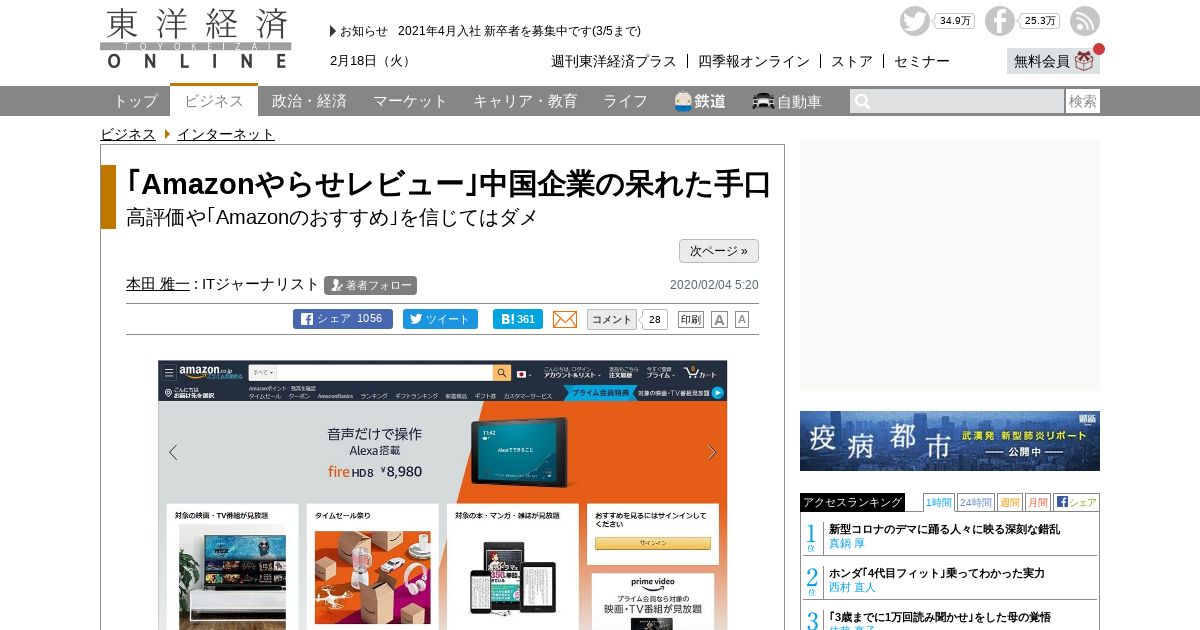Click the インターネット breadcrumb link
The image size is (1200, 630).
[226, 134]
